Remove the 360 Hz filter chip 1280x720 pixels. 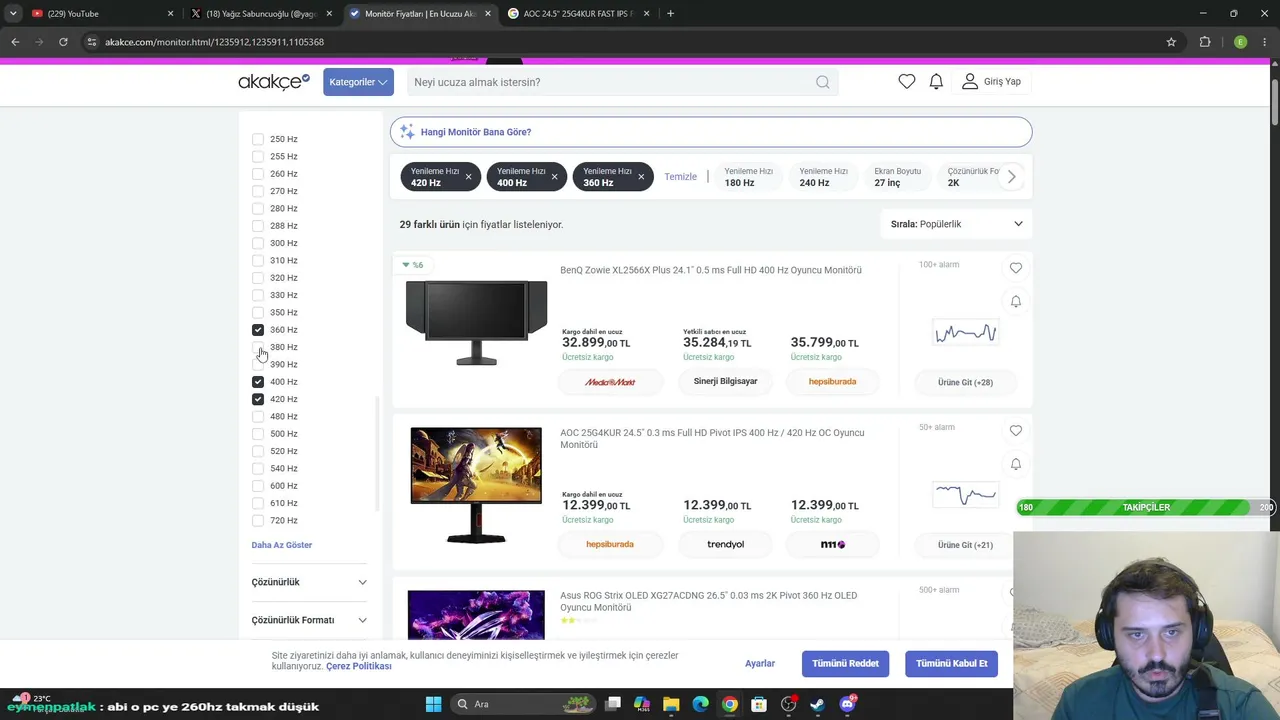click(641, 177)
